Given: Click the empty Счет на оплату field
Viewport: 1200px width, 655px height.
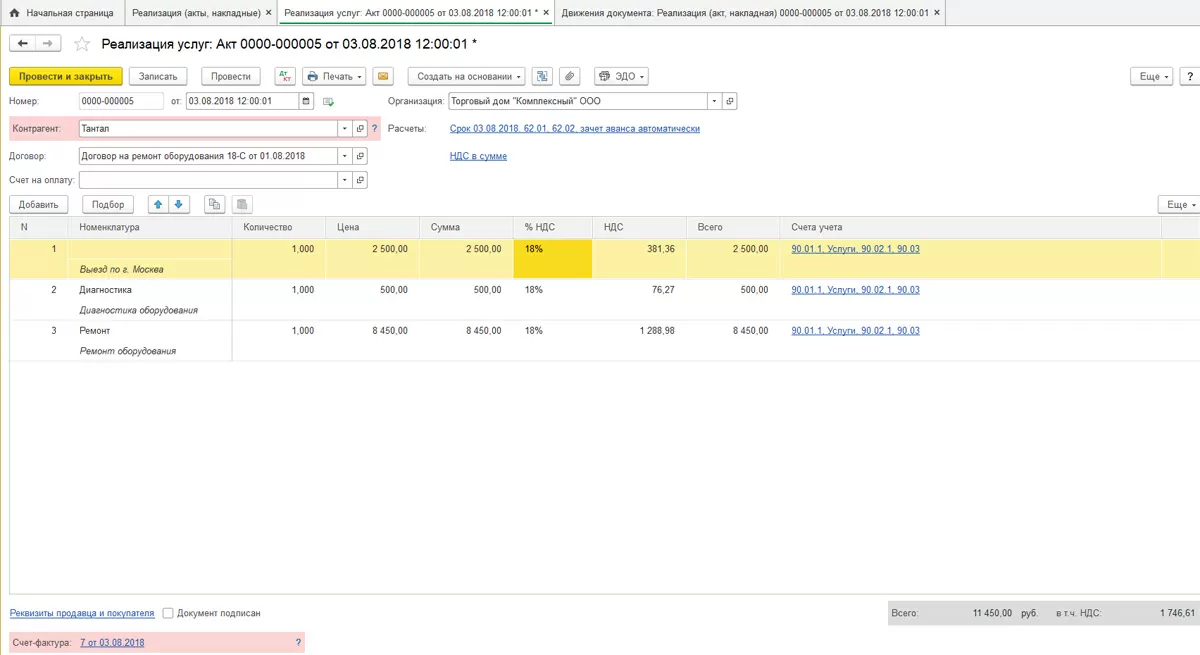Looking at the screenshot, I should [208, 180].
